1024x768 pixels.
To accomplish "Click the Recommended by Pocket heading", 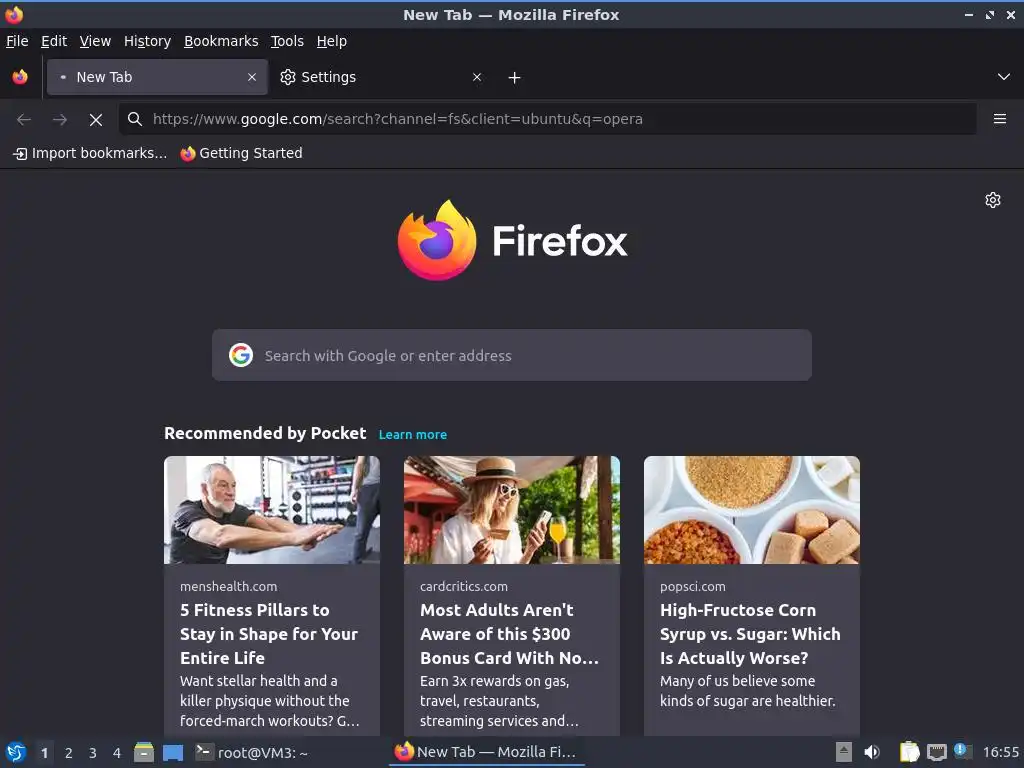I will (265, 434).
